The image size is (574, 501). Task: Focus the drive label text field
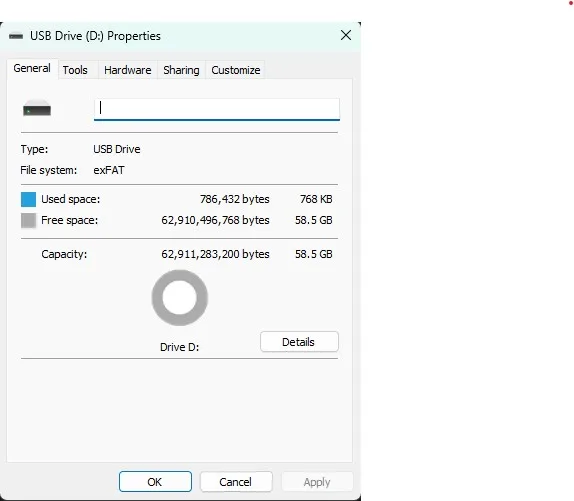[217, 109]
